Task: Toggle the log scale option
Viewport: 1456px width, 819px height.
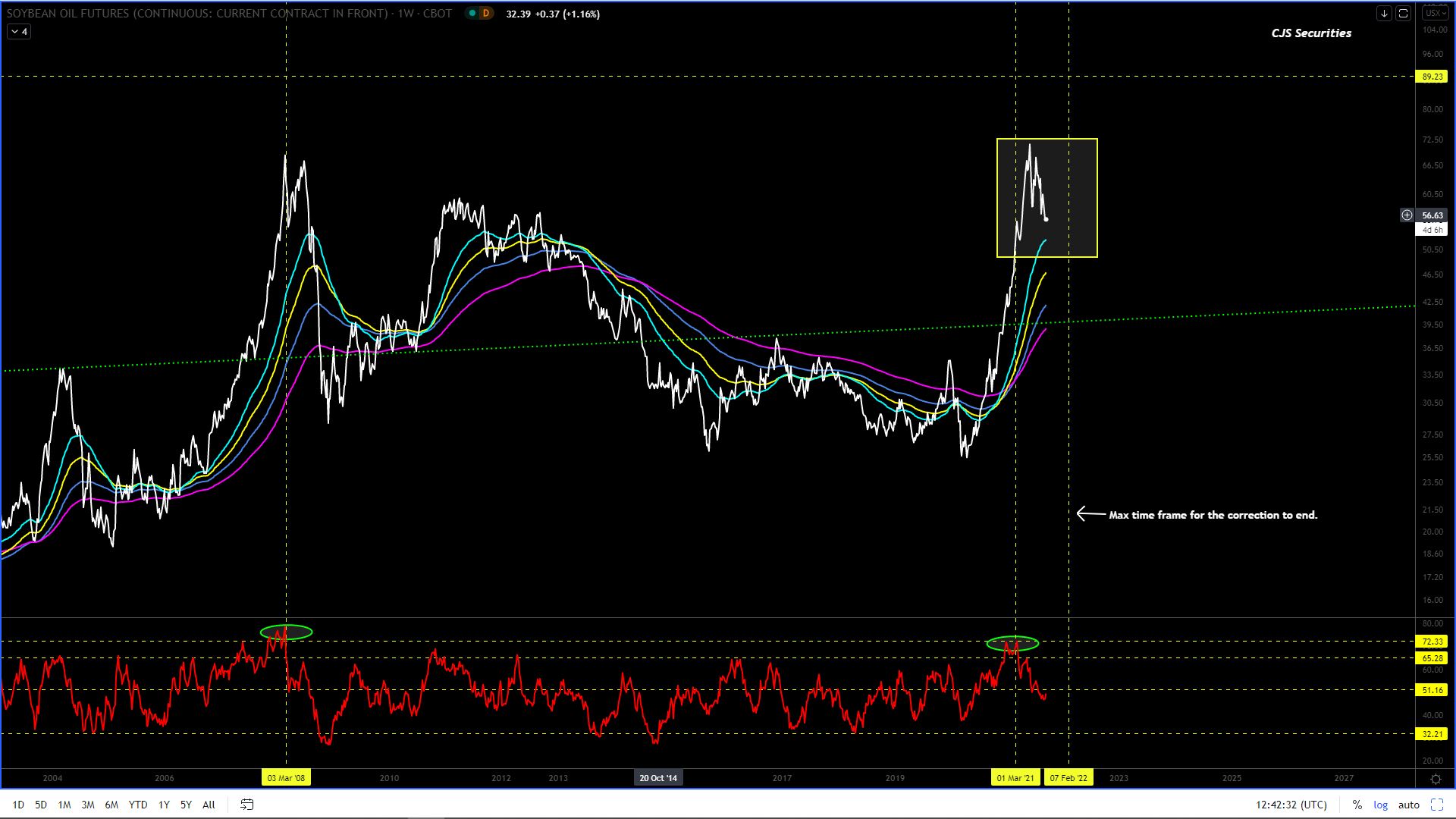Action: [1380, 805]
